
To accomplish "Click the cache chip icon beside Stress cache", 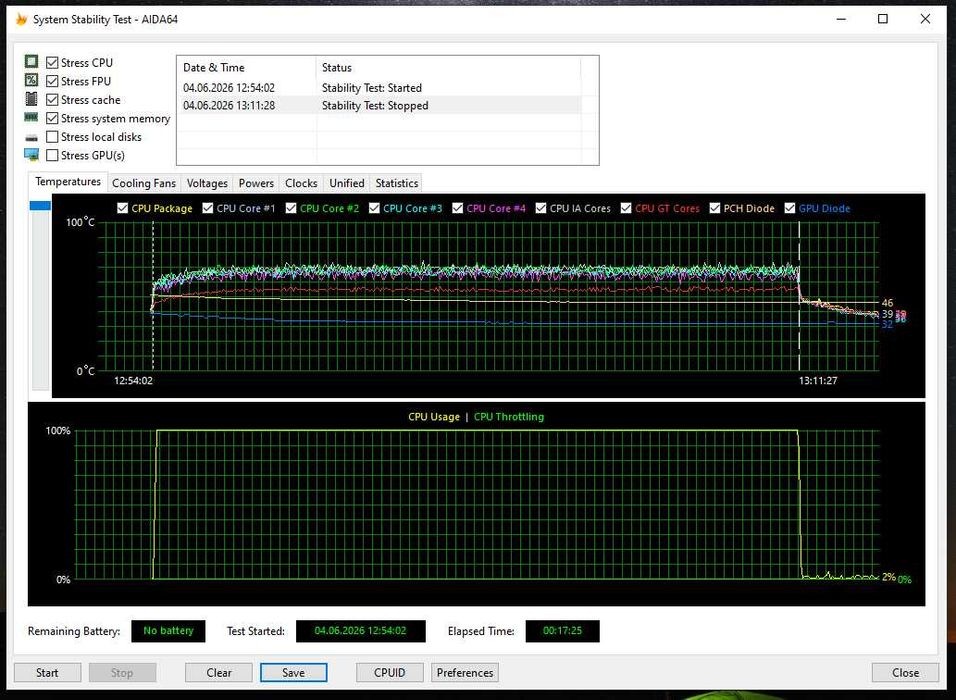I will tap(32, 99).
